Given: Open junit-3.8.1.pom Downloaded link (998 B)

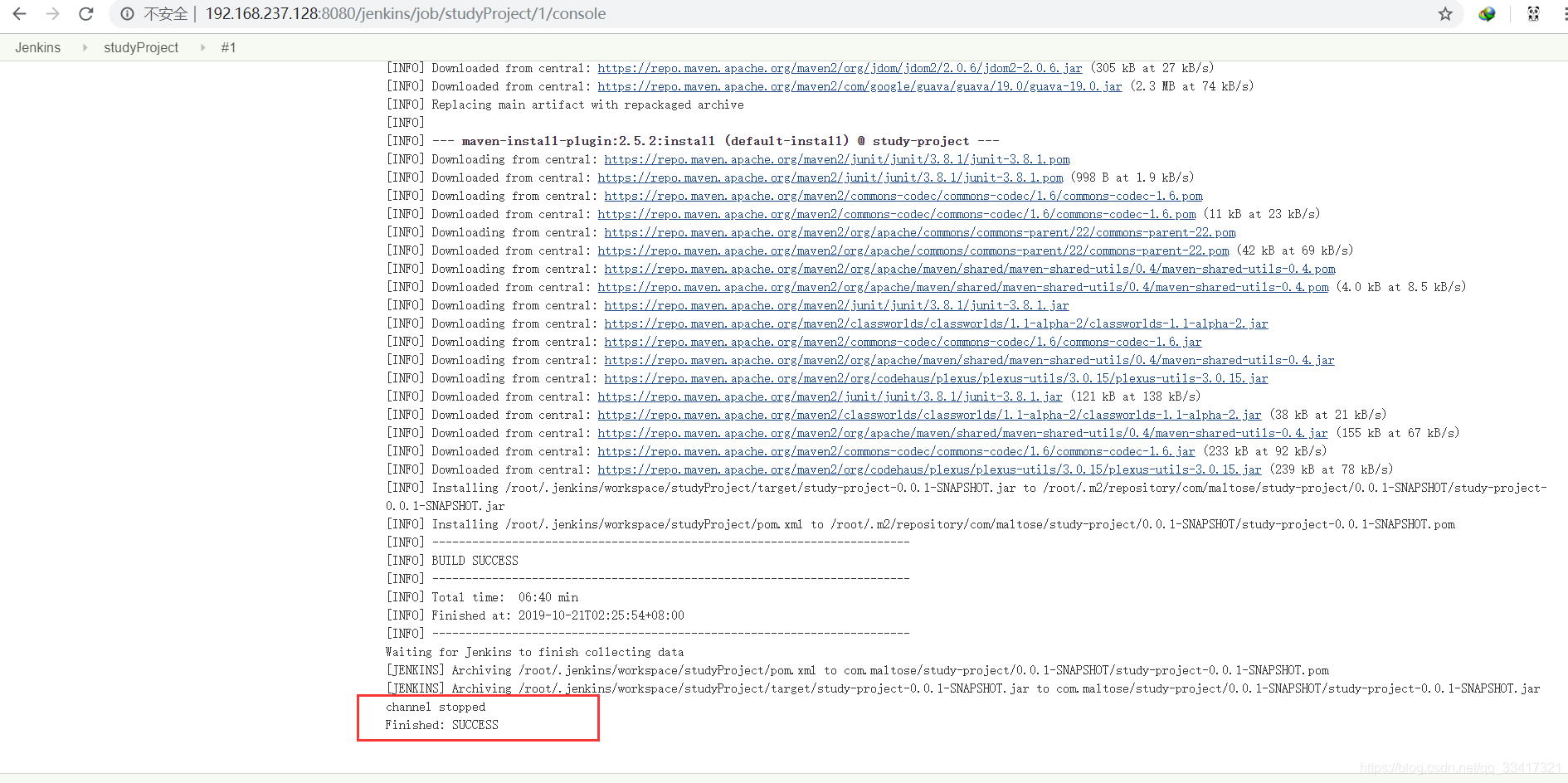Looking at the screenshot, I should (x=830, y=178).
